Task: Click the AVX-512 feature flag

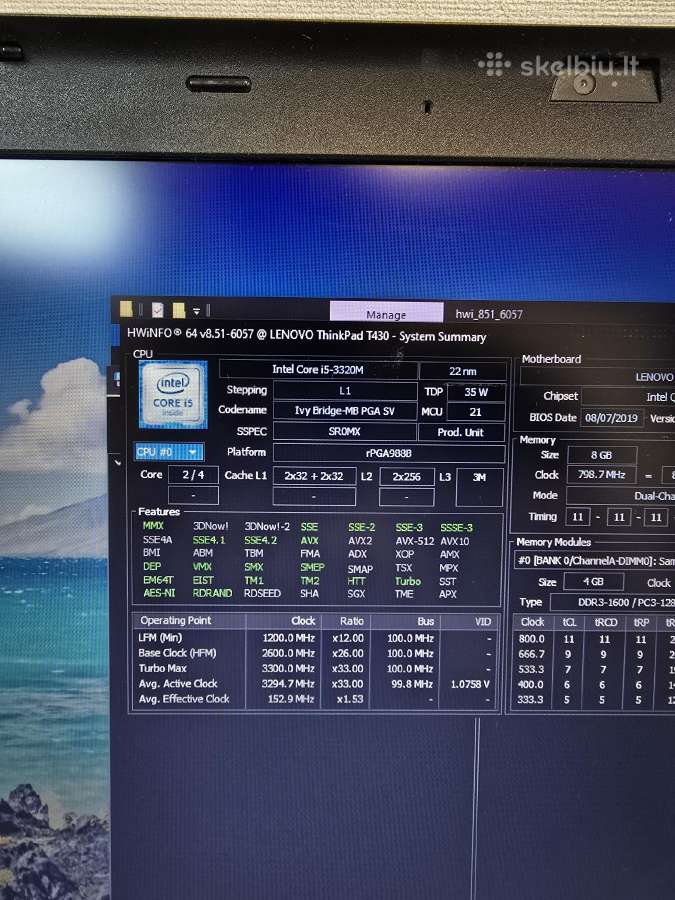Action: click(x=414, y=541)
